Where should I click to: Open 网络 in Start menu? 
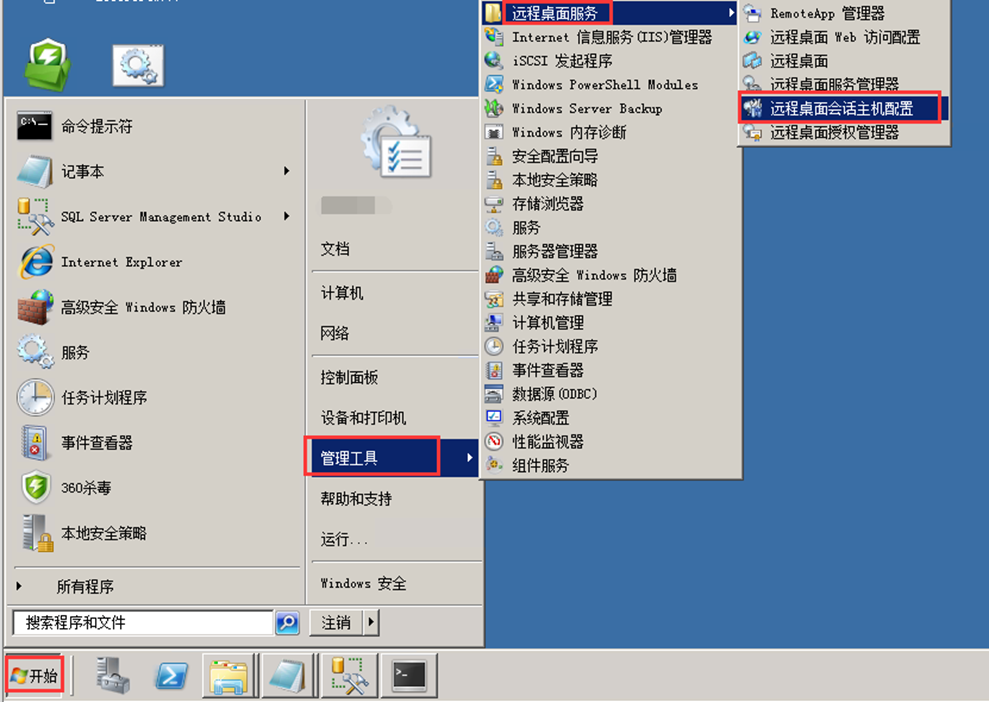coord(335,333)
